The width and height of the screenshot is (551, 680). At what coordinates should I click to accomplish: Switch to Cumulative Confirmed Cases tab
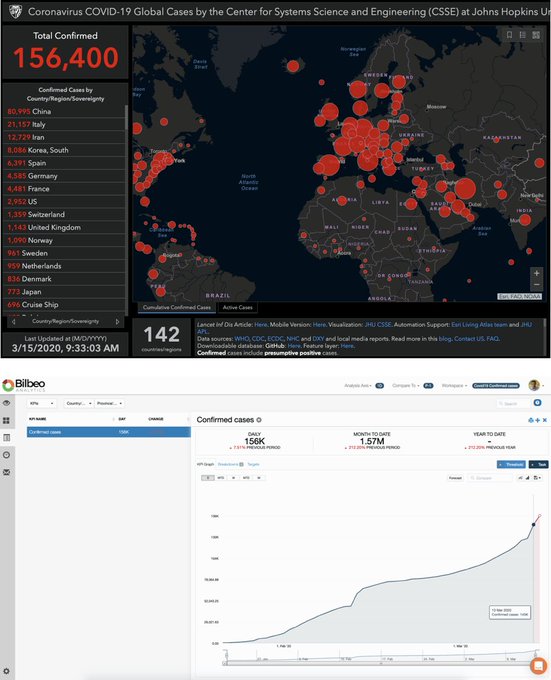tap(177, 307)
